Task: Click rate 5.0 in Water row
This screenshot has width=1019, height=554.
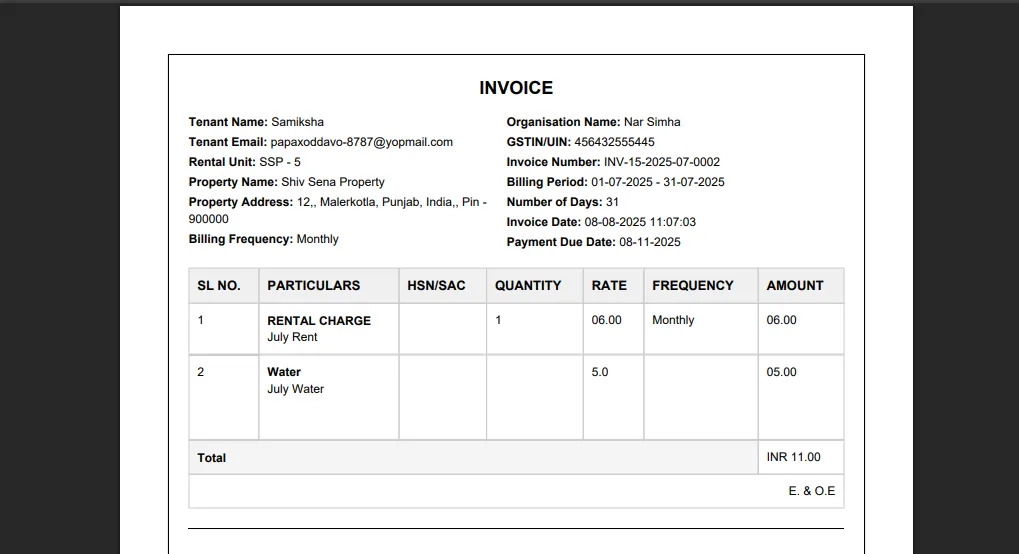Action: (600, 373)
